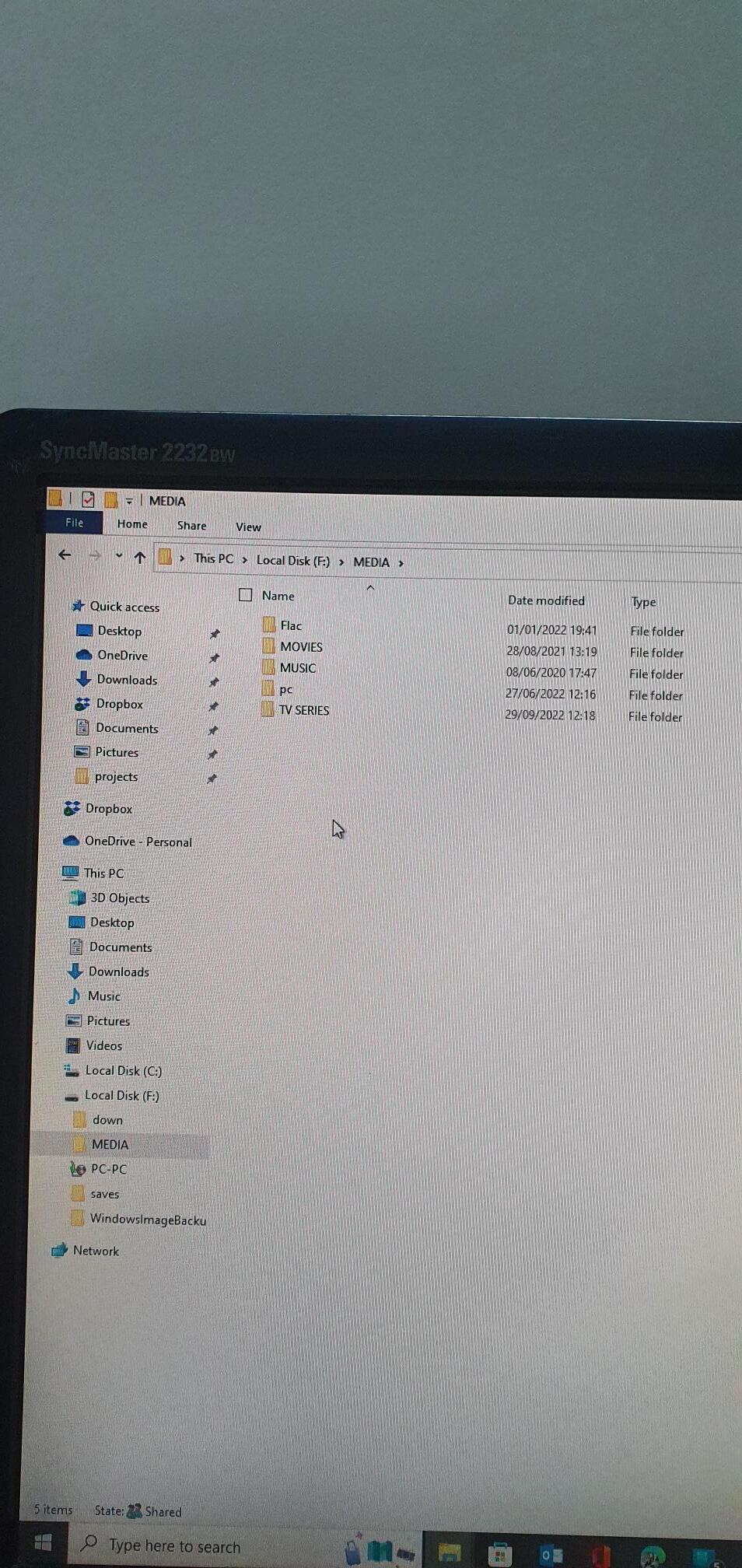Image resolution: width=742 pixels, height=1568 pixels.
Task: Open Music under This PC
Action: click(104, 996)
